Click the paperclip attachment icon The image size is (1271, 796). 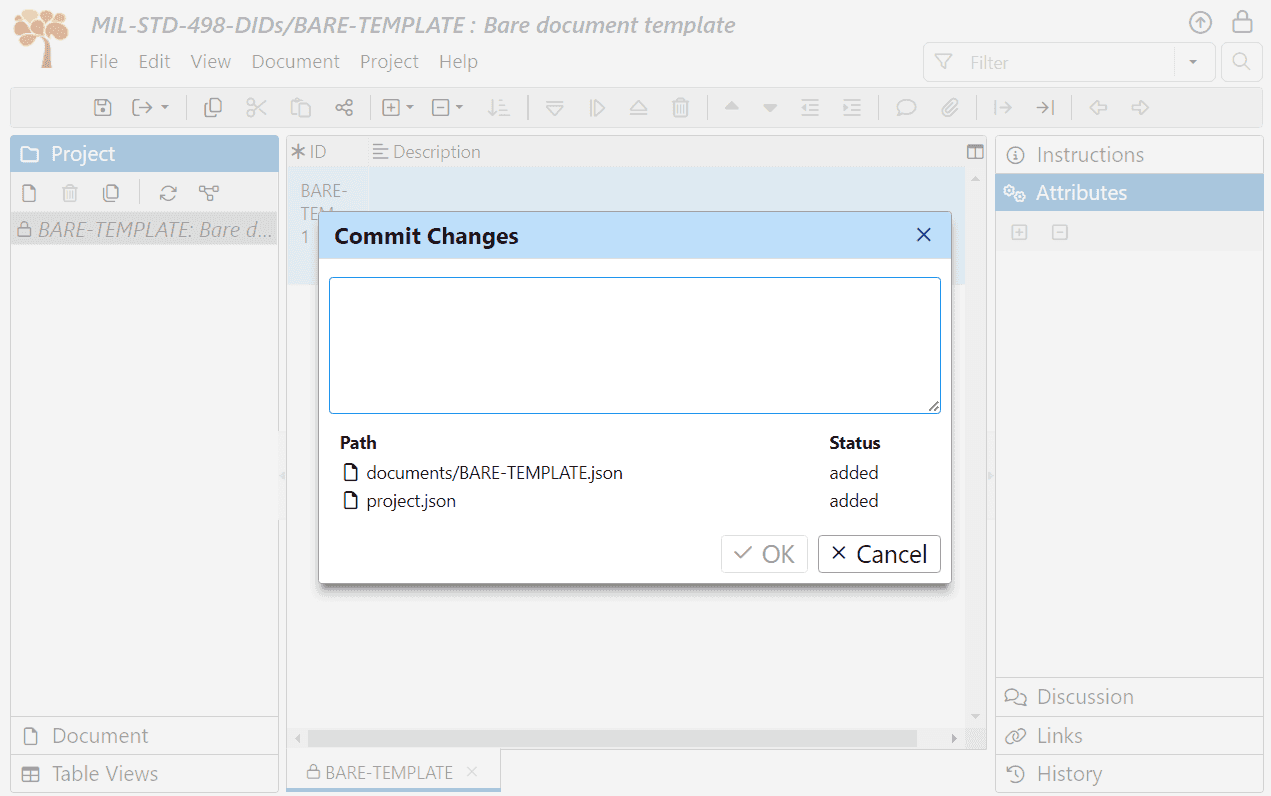click(x=949, y=108)
